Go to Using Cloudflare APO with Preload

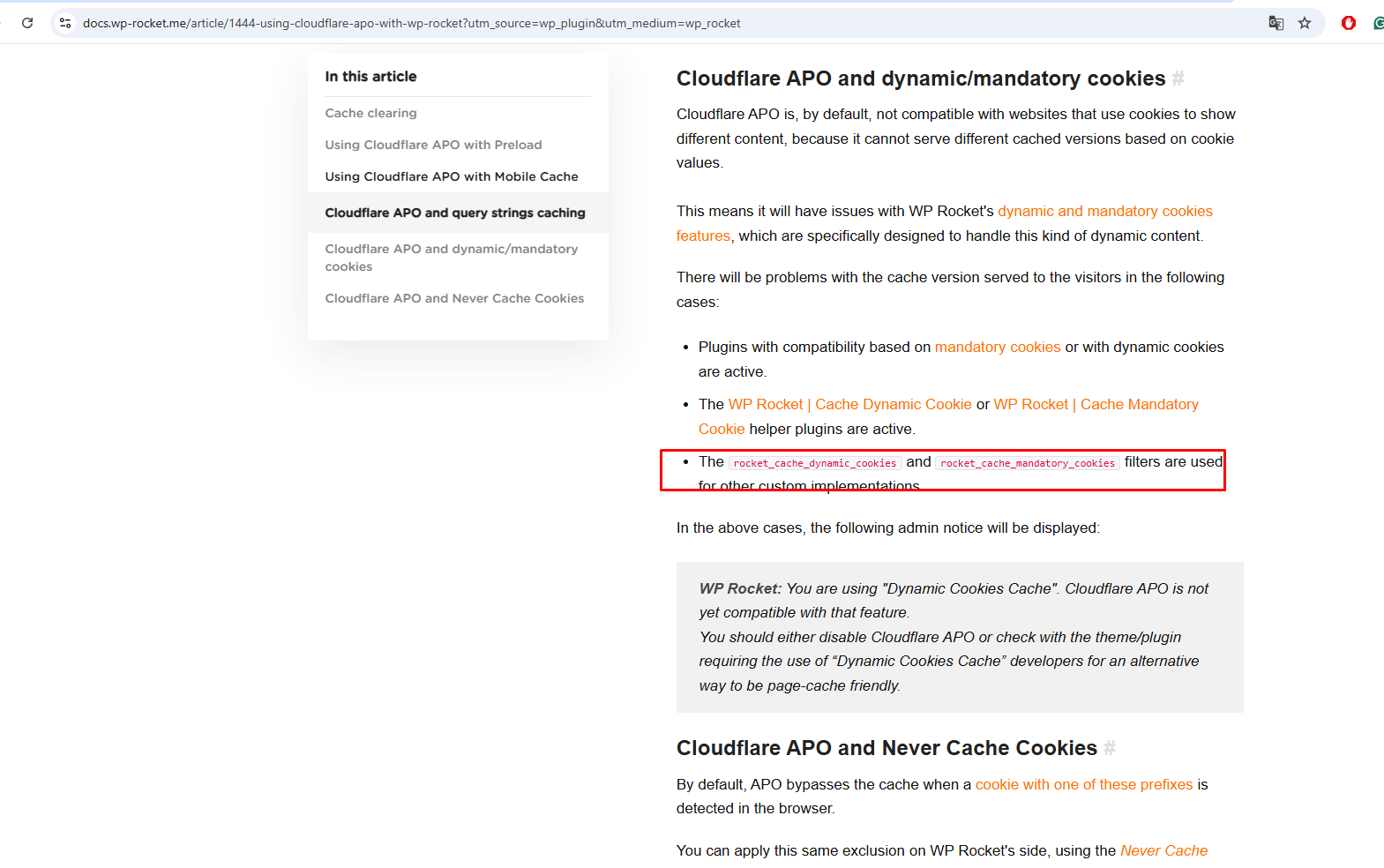433,145
